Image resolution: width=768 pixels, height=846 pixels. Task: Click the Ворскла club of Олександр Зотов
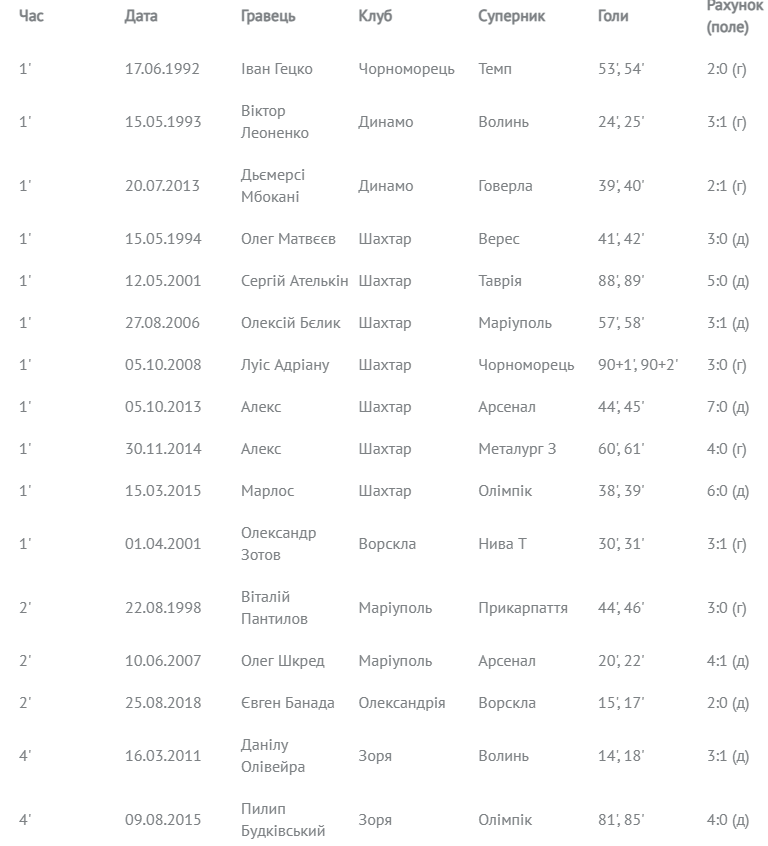tap(387, 544)
